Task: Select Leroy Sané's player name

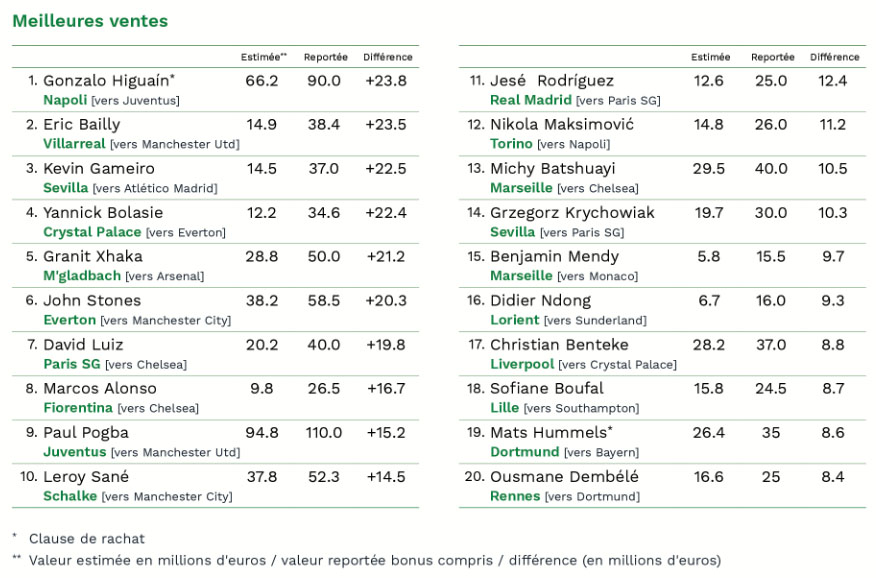Action: [86, 477]
